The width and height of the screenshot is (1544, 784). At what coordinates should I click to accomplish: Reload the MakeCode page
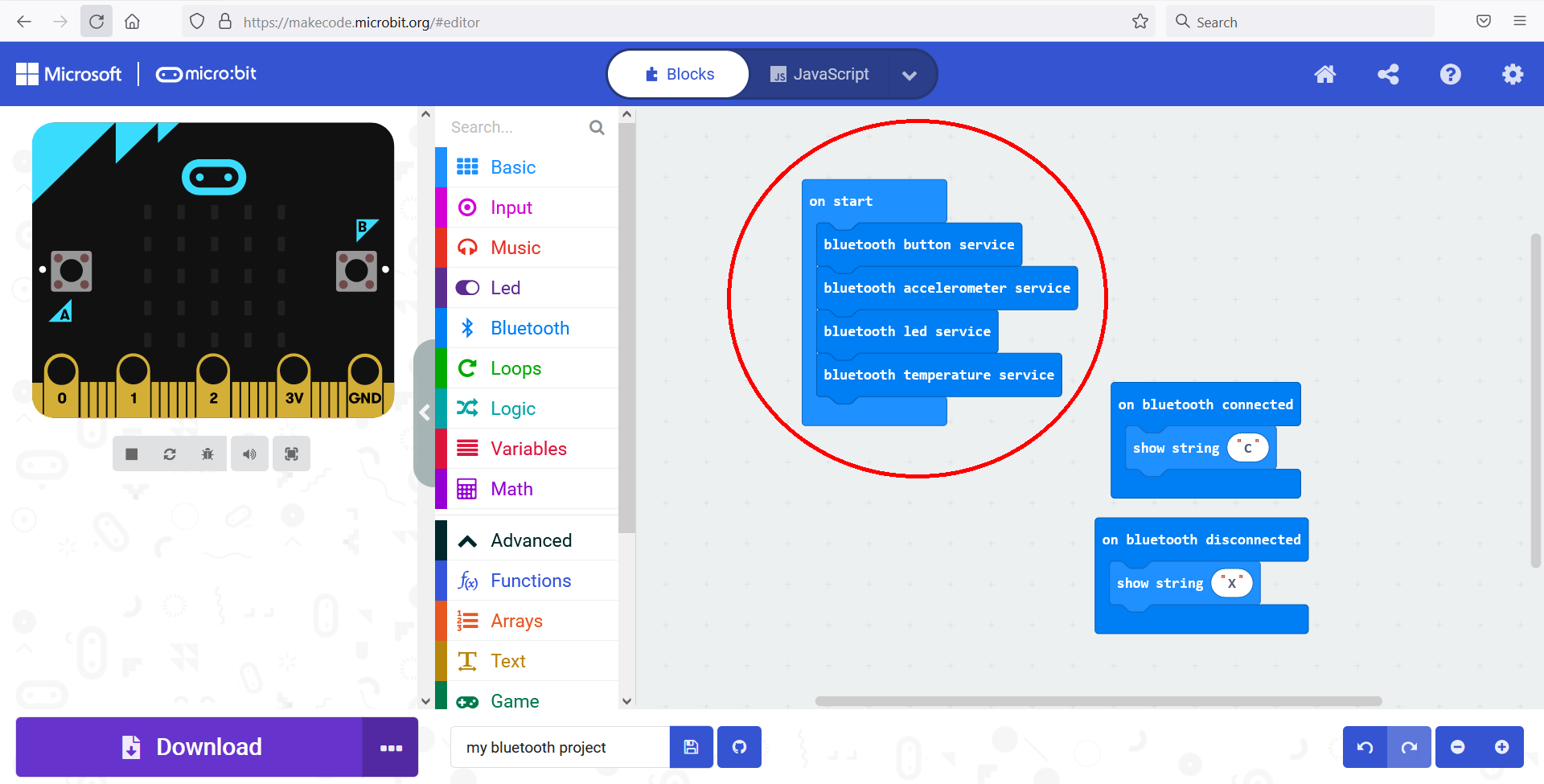pos(96,22)
